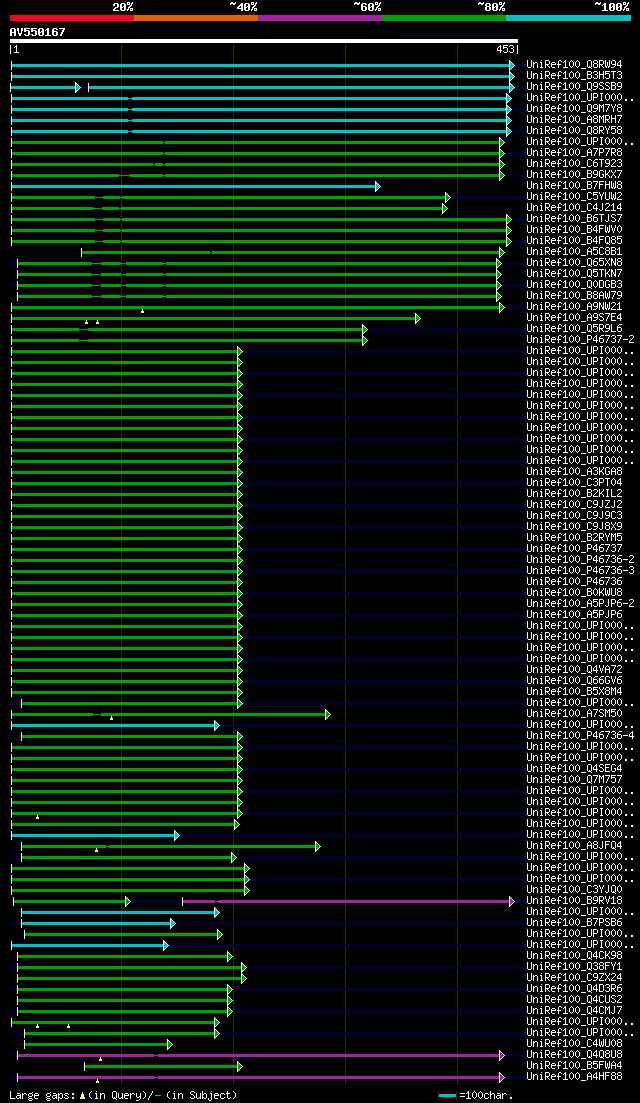Click the arrowhead ending the Q8RW94 alignment

coord(512,65)
